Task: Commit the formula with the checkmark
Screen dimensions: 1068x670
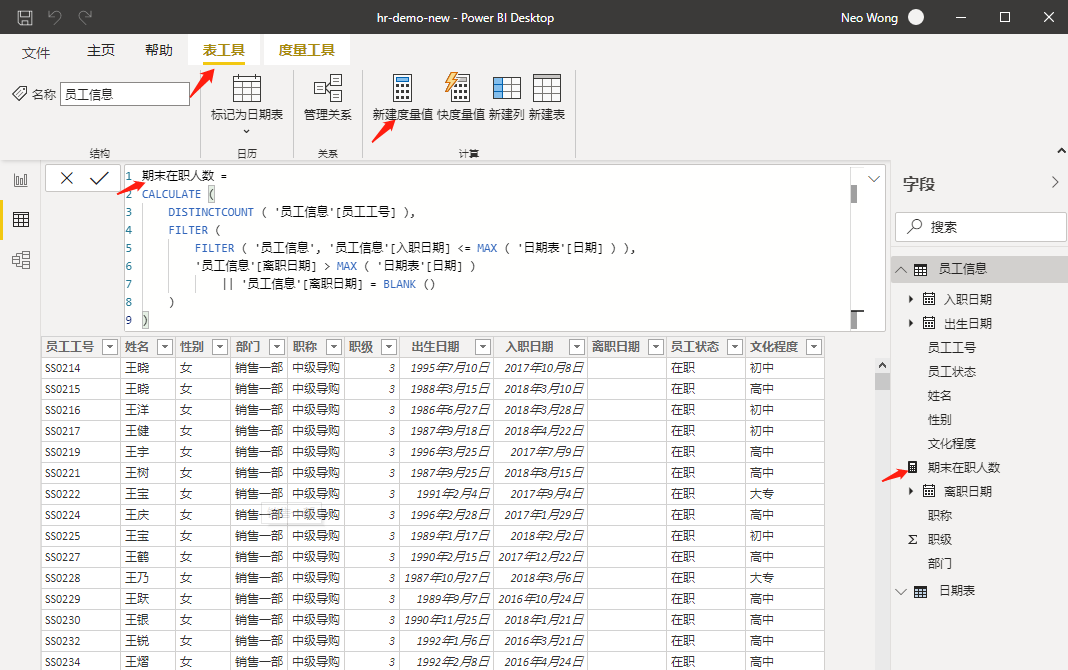Action: pos(99,178)
